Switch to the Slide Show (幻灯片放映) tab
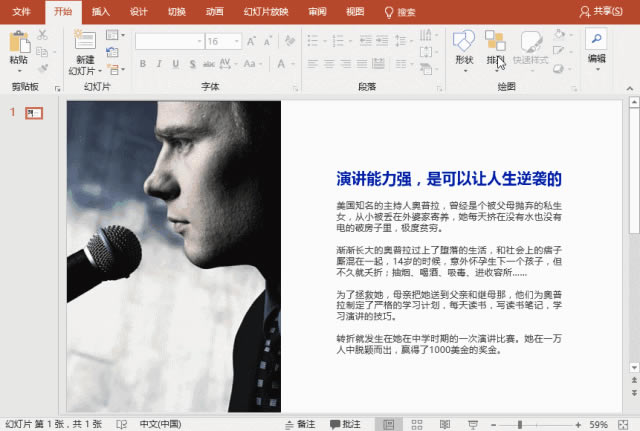The height and width of the screenshot is (431, 640). (266, 12)
